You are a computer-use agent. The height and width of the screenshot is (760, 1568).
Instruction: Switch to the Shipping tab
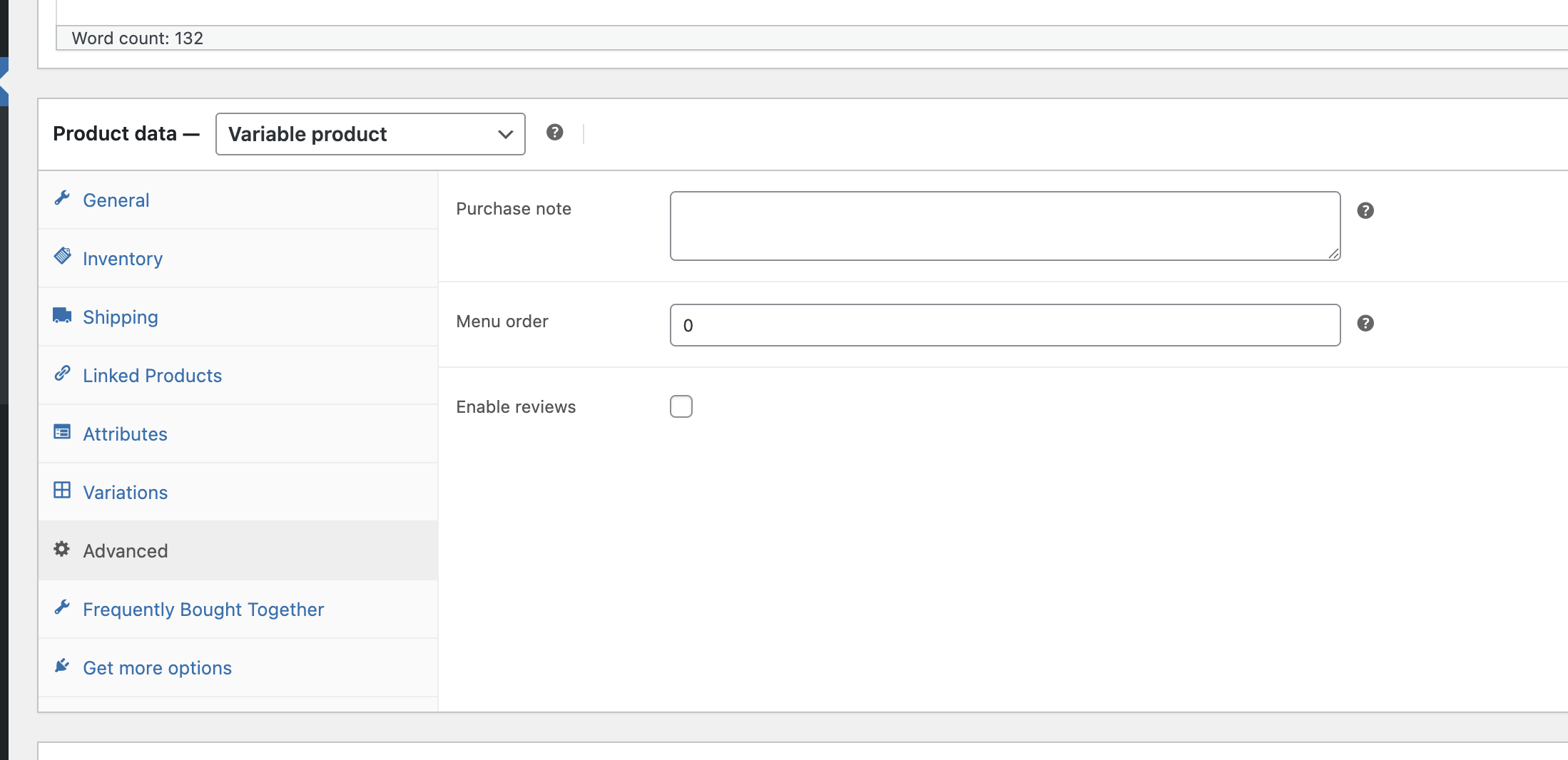[x=121, y=317]
